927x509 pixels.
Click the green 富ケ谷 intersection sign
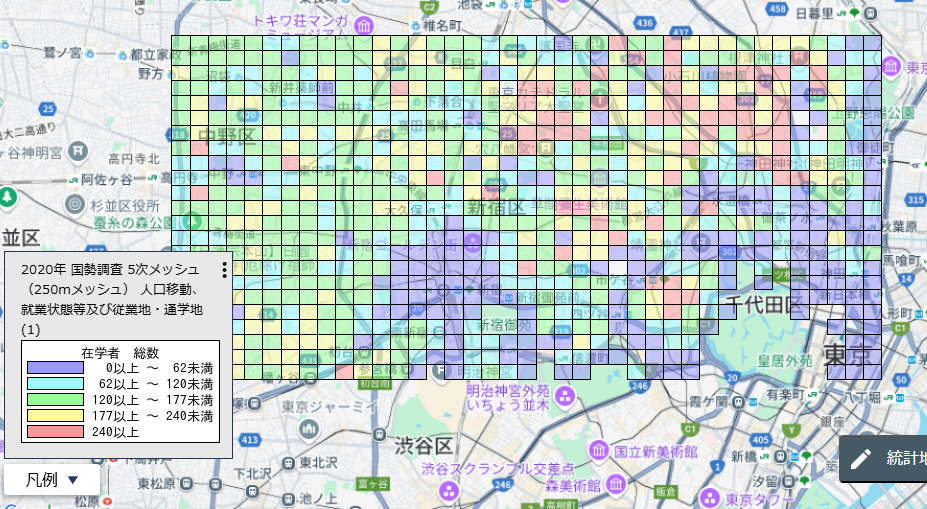[x=372, y=484]
